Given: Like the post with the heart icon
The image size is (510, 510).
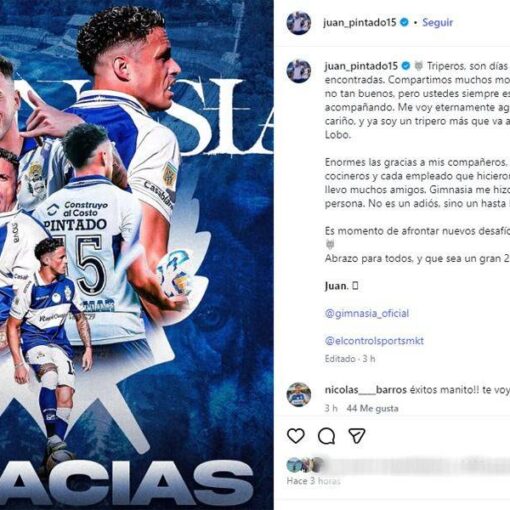Looking at the screenshot, I should click(296, 436).
